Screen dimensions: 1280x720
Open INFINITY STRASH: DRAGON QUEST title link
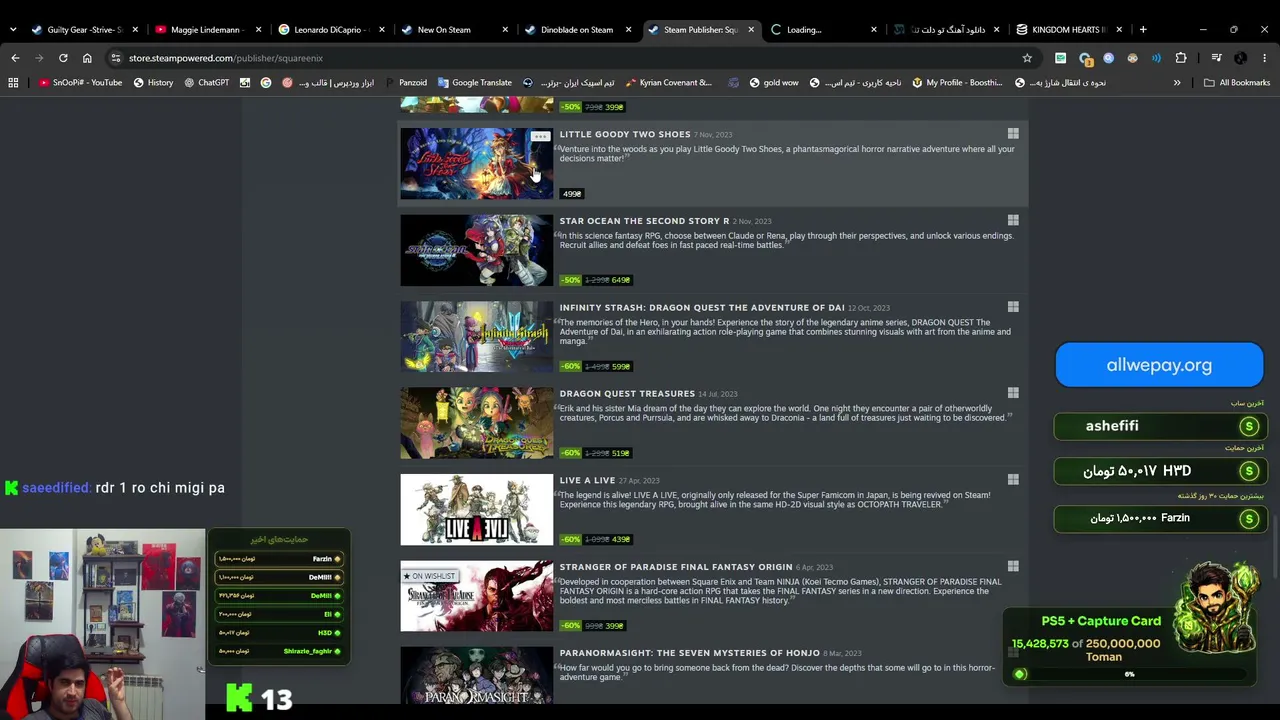pos(702,307)
